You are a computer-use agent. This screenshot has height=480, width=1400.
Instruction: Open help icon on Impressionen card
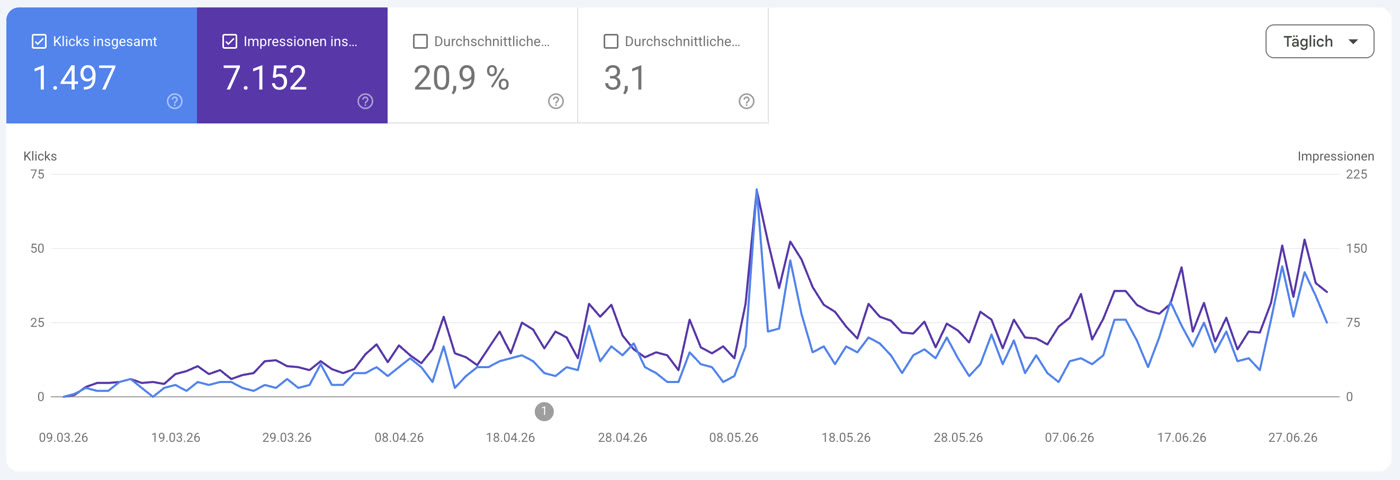(365, 101)
